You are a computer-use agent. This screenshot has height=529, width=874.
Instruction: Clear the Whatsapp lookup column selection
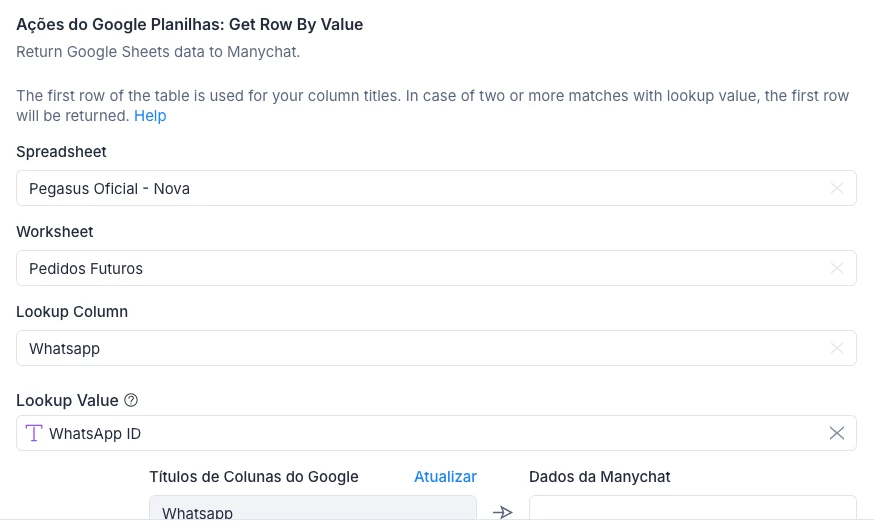pyautogui.click(x=837, y=348)
